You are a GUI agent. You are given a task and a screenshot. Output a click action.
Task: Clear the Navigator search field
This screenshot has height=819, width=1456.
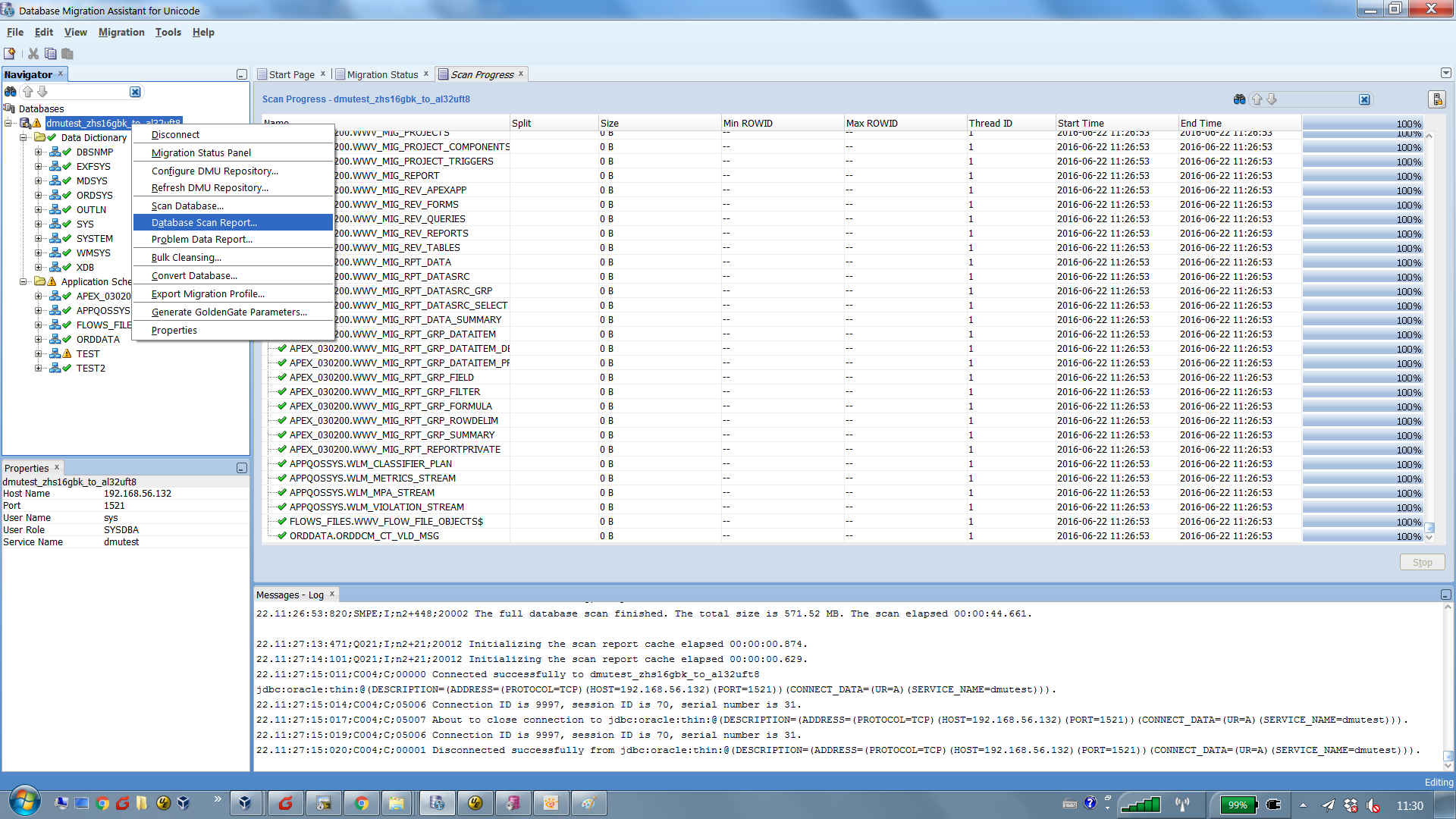(135, 92)
